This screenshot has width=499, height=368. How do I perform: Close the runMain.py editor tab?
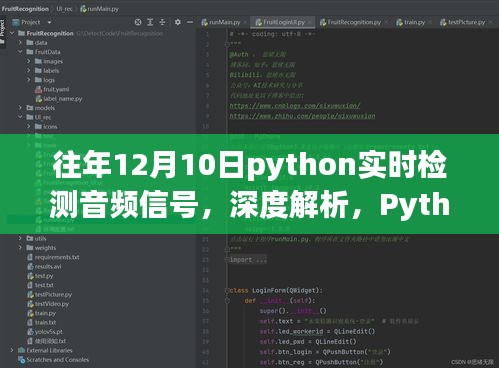(246, 22)
